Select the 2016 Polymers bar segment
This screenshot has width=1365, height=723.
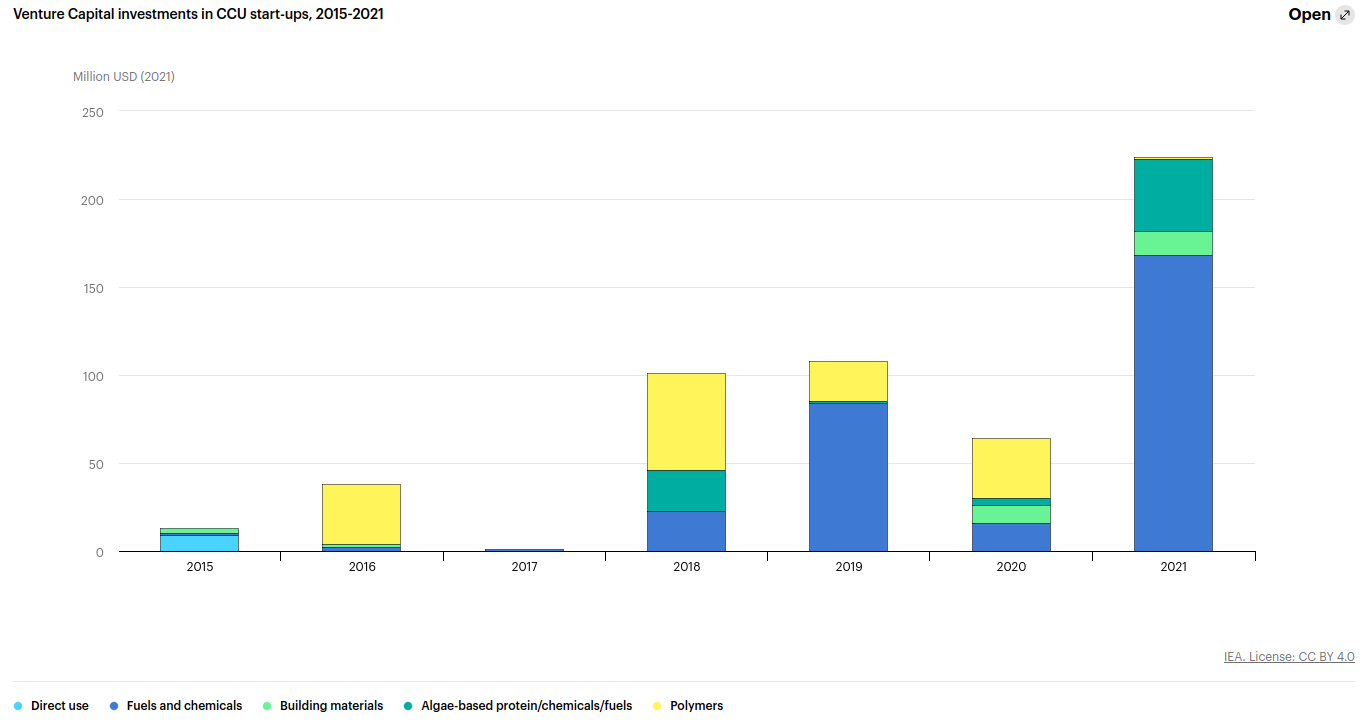coord(361,514)
